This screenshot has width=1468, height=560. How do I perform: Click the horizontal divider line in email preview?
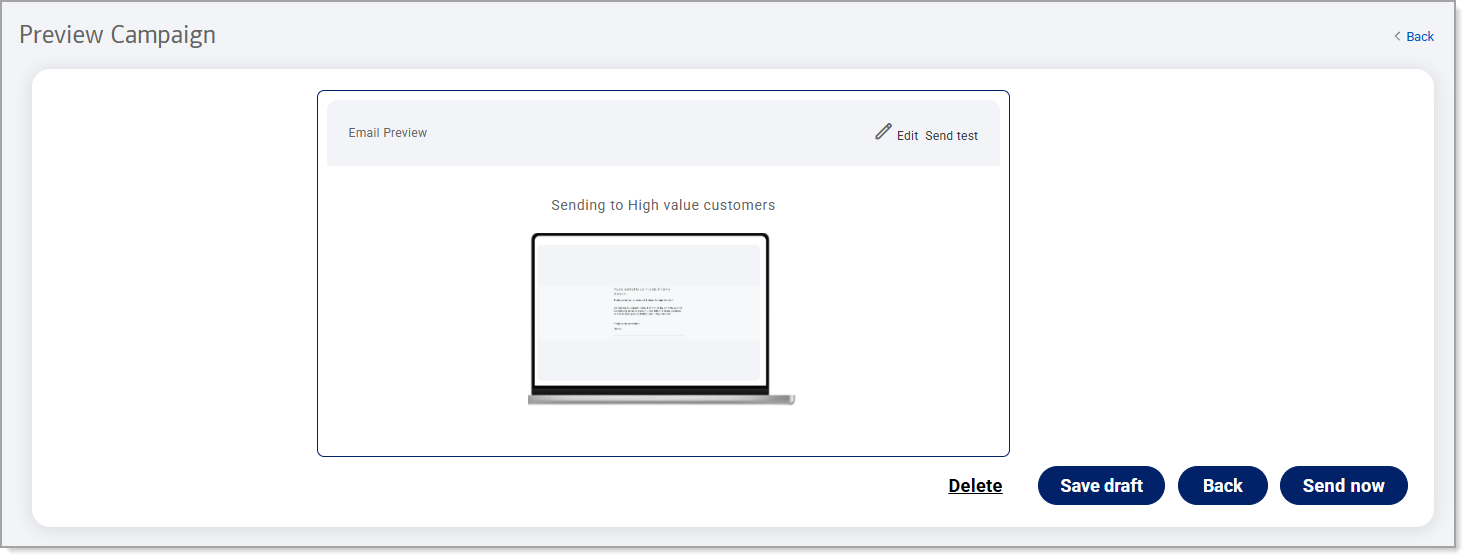pos(648,335)
